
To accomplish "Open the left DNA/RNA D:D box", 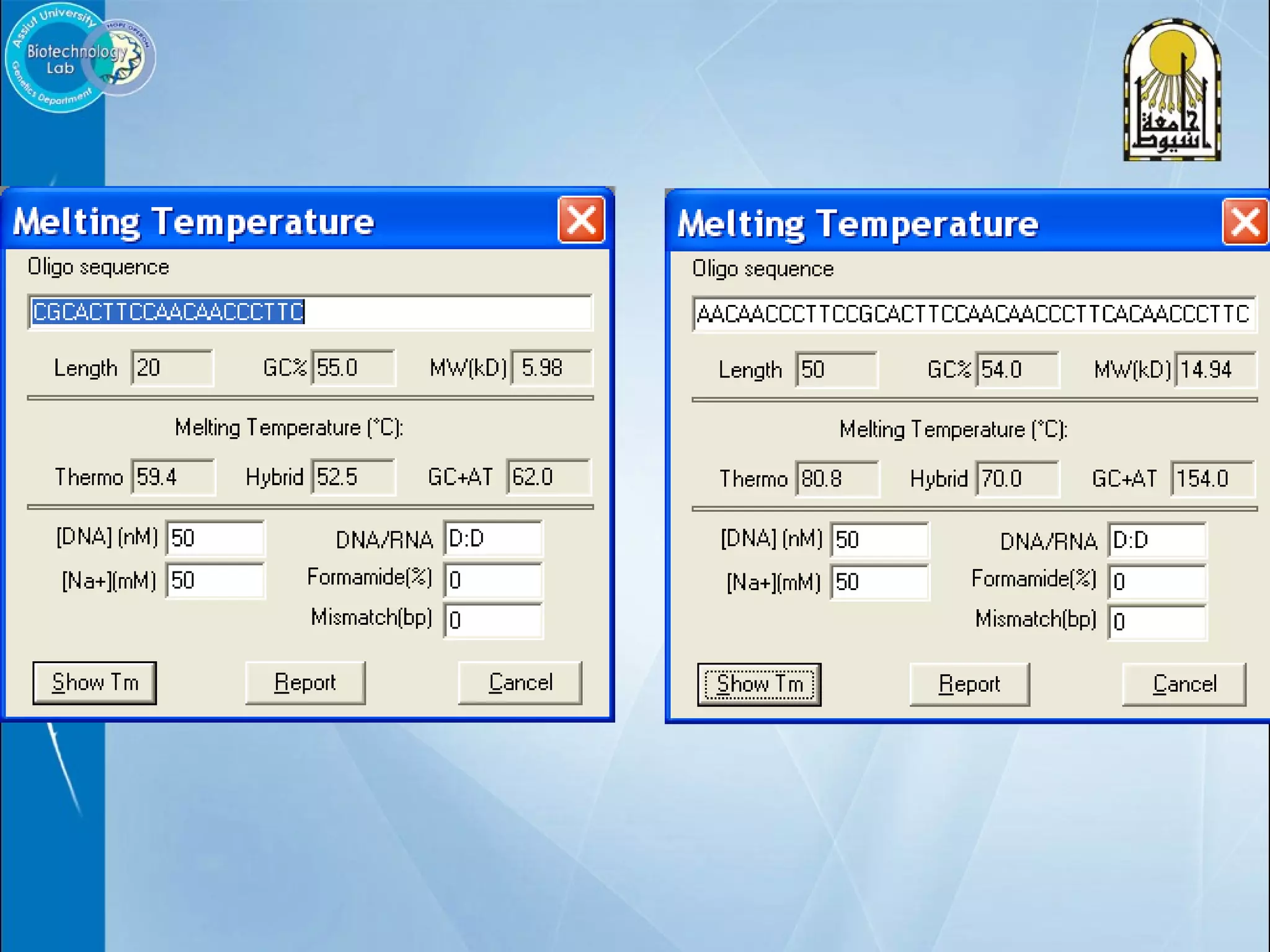I will 492,538.
